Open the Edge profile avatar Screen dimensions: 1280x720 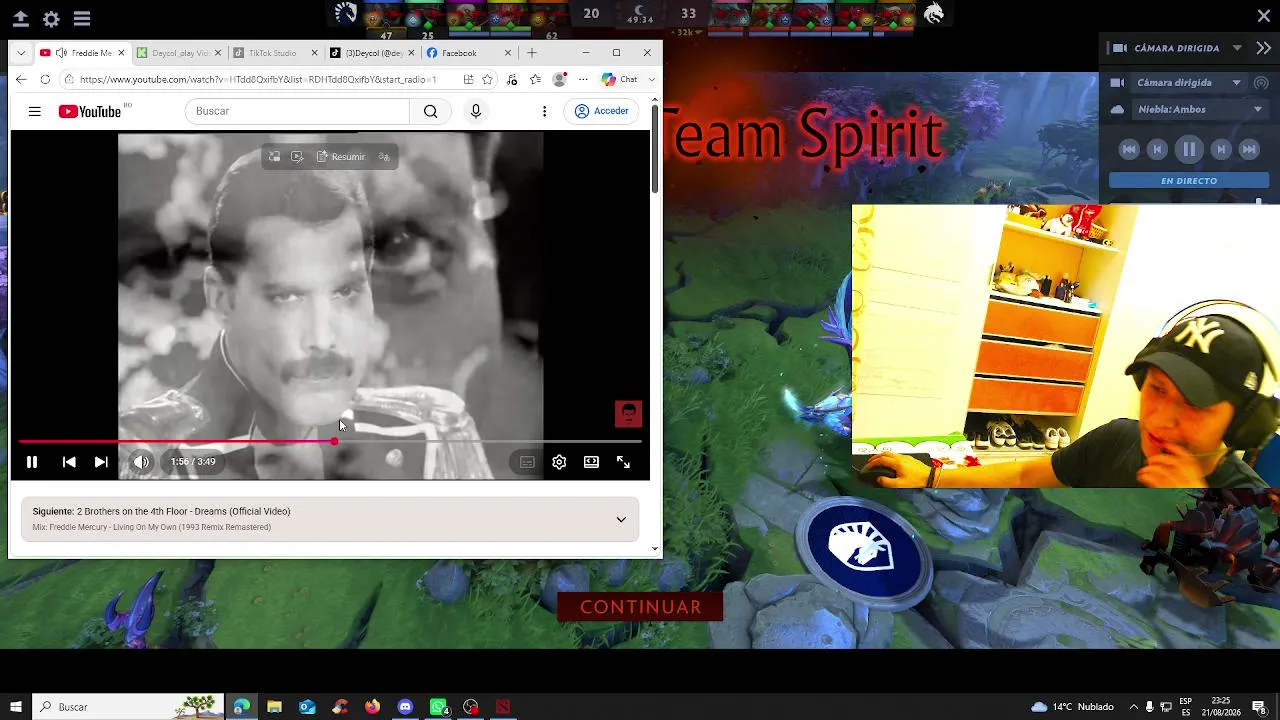point(560,80)
